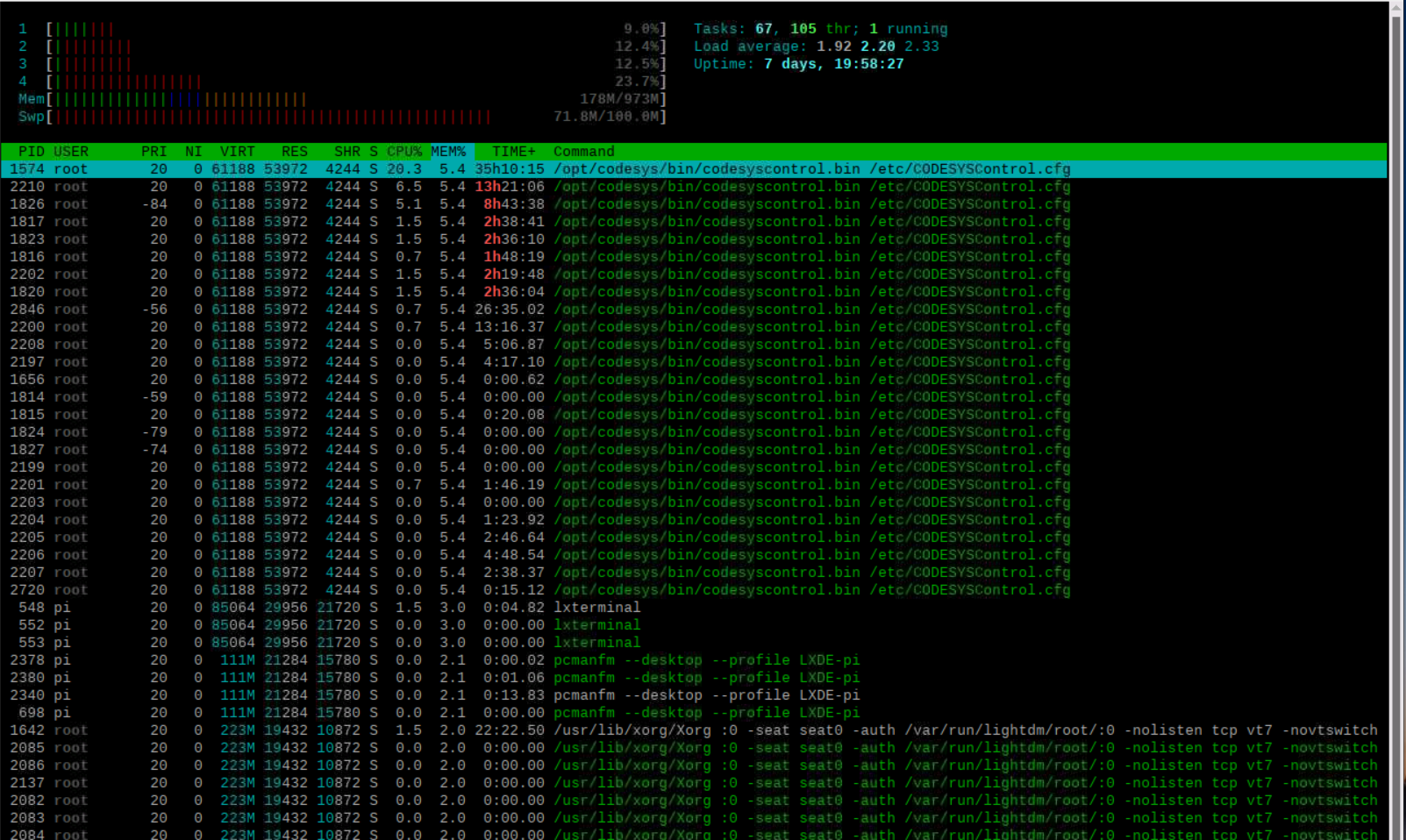This screenshot has width=1406, height=840.
Task: Select process row with PID 1814
Action: (694, 397)
